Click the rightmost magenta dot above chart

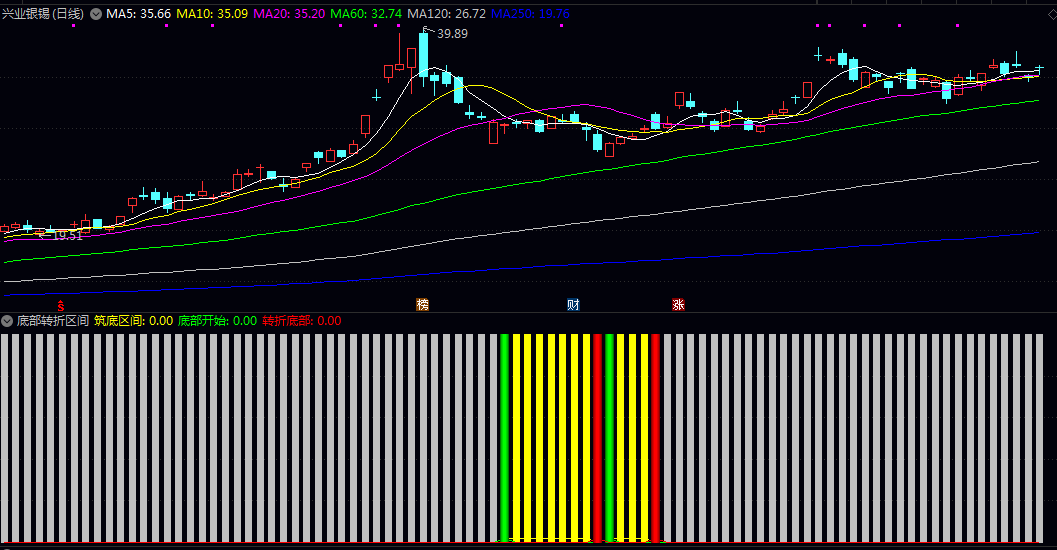[957, 26]
